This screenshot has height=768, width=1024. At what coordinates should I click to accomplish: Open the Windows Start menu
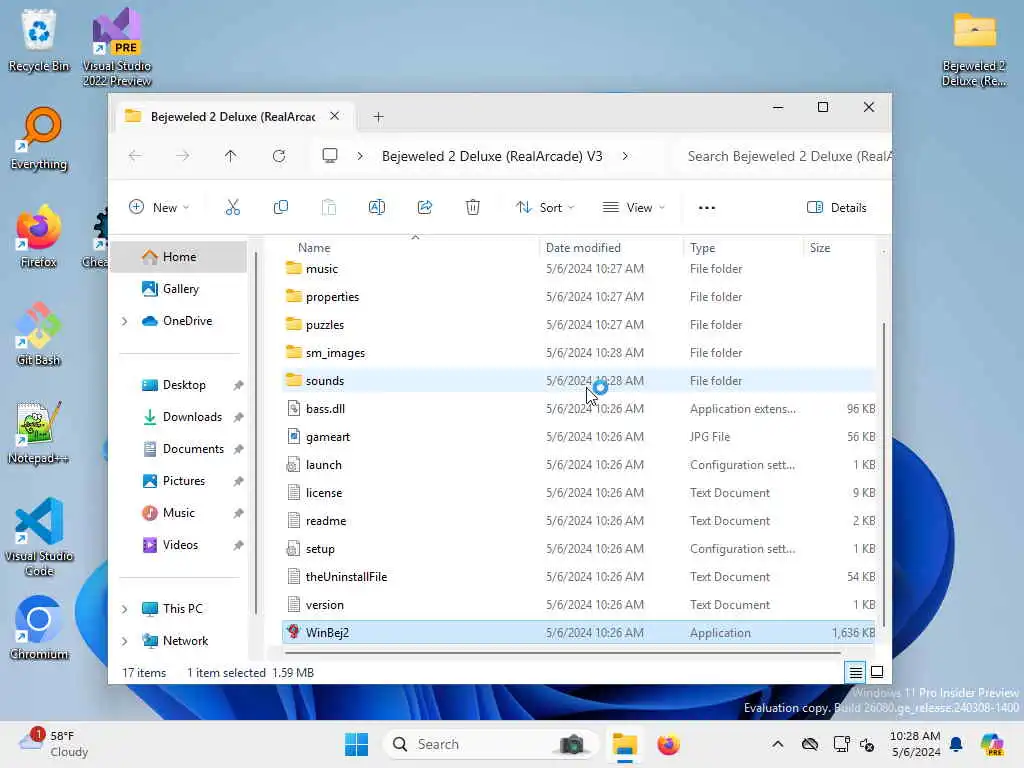pos(357,744)
